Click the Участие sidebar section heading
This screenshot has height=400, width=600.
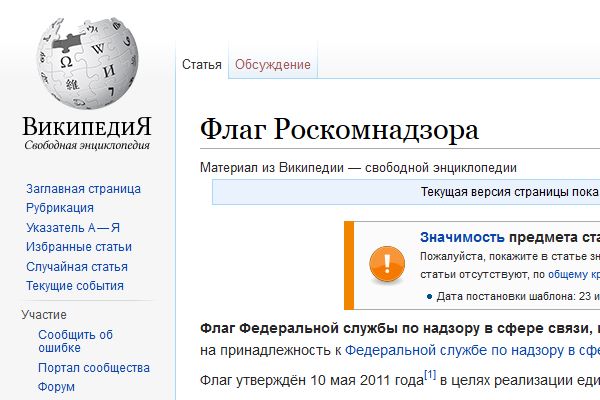coord(44,315)
